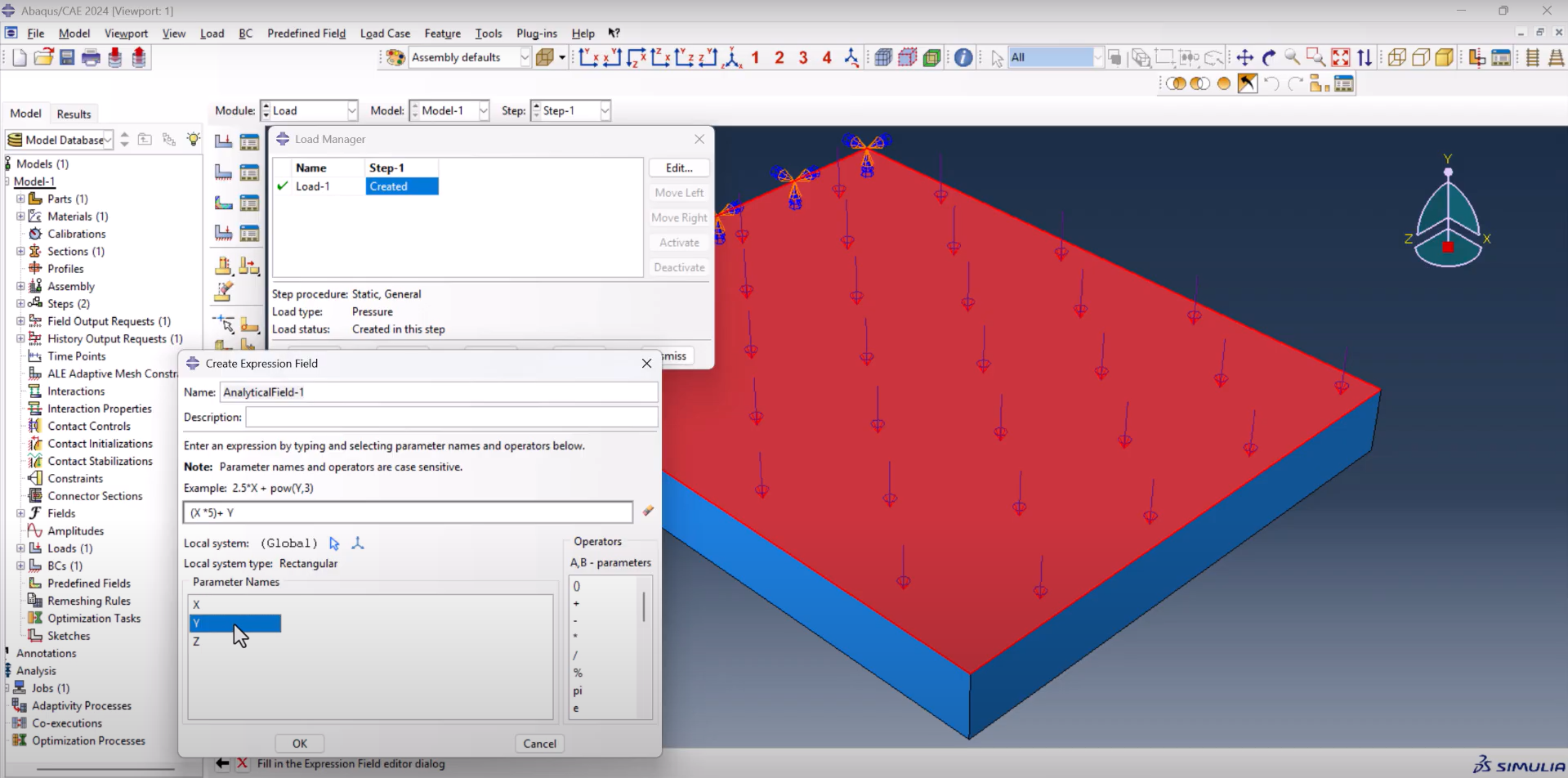The image size is (1568, 778).
Task: Select parameter X in Parameter Names list
Action: [196, 605]
